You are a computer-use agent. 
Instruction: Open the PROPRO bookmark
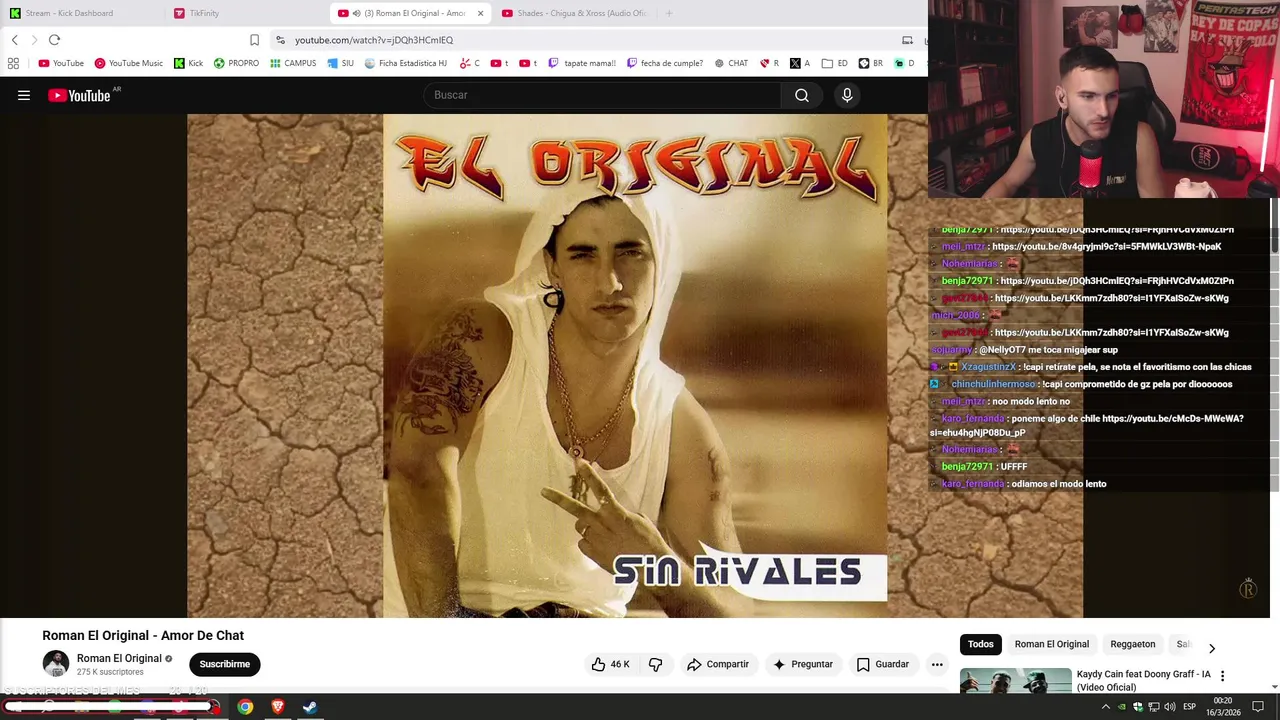coord(236,63)
